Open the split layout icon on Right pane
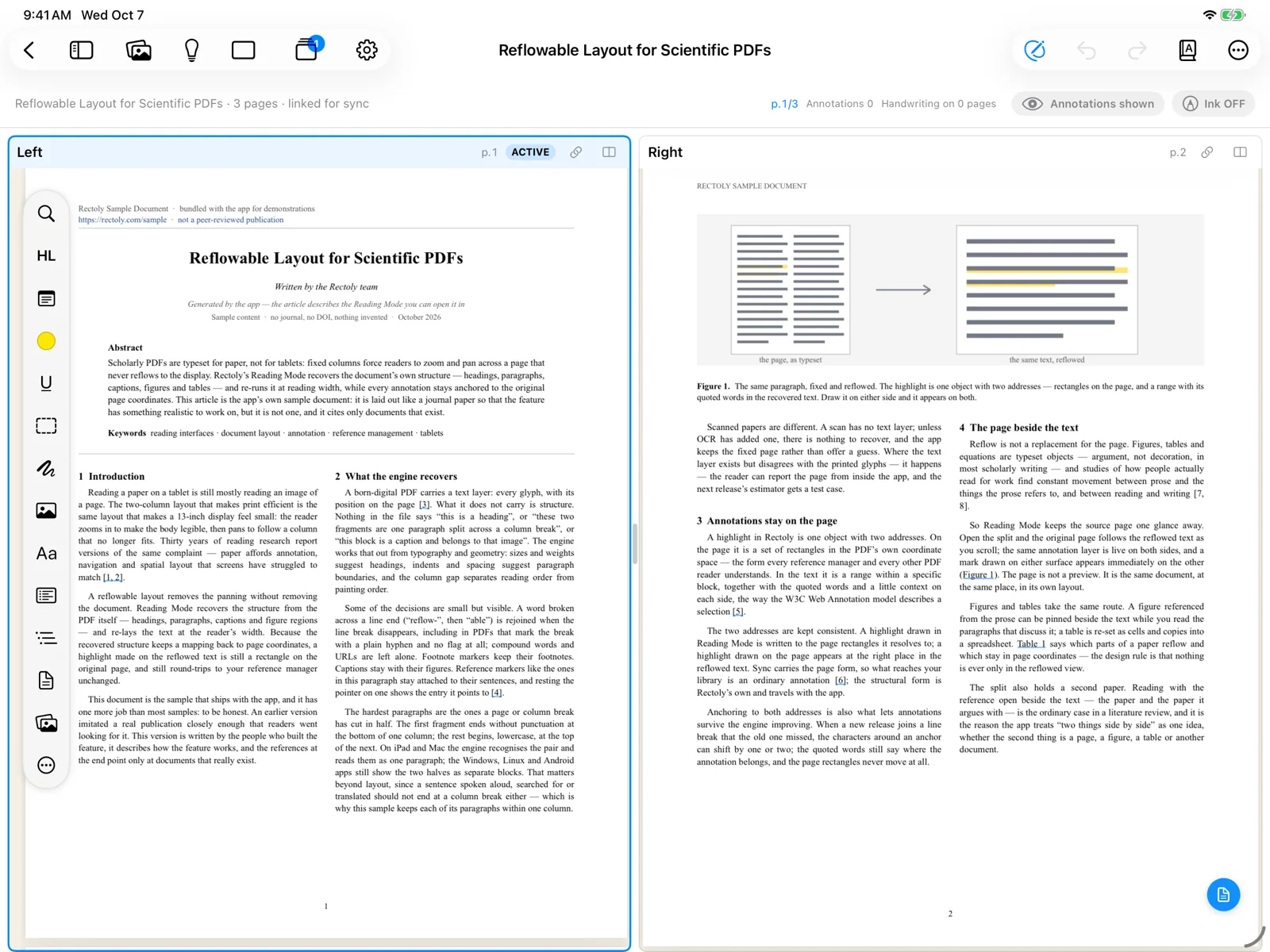This screenshot has height=952, width=1270. 1240,152
